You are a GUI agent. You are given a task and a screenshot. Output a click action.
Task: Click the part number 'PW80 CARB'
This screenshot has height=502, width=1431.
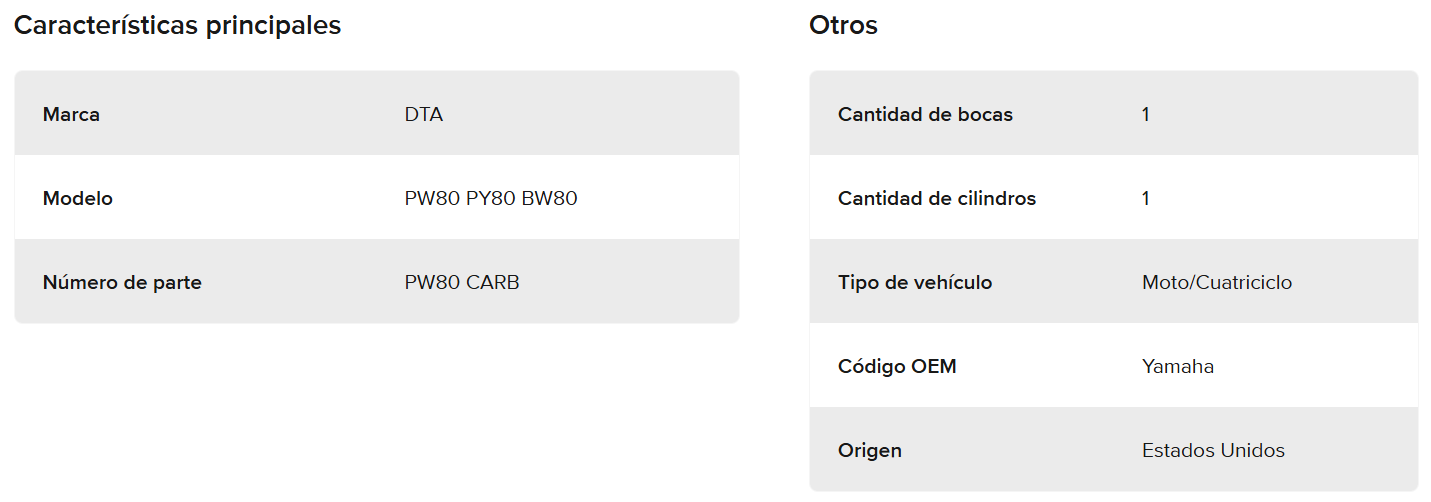pyautogui.click(x=462, y=282)
